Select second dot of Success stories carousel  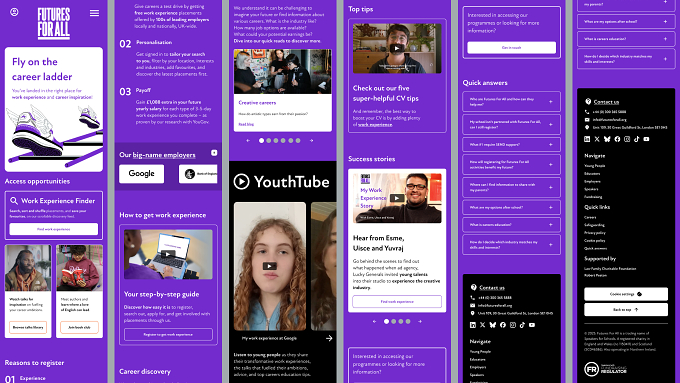click(x=394, y=321)
